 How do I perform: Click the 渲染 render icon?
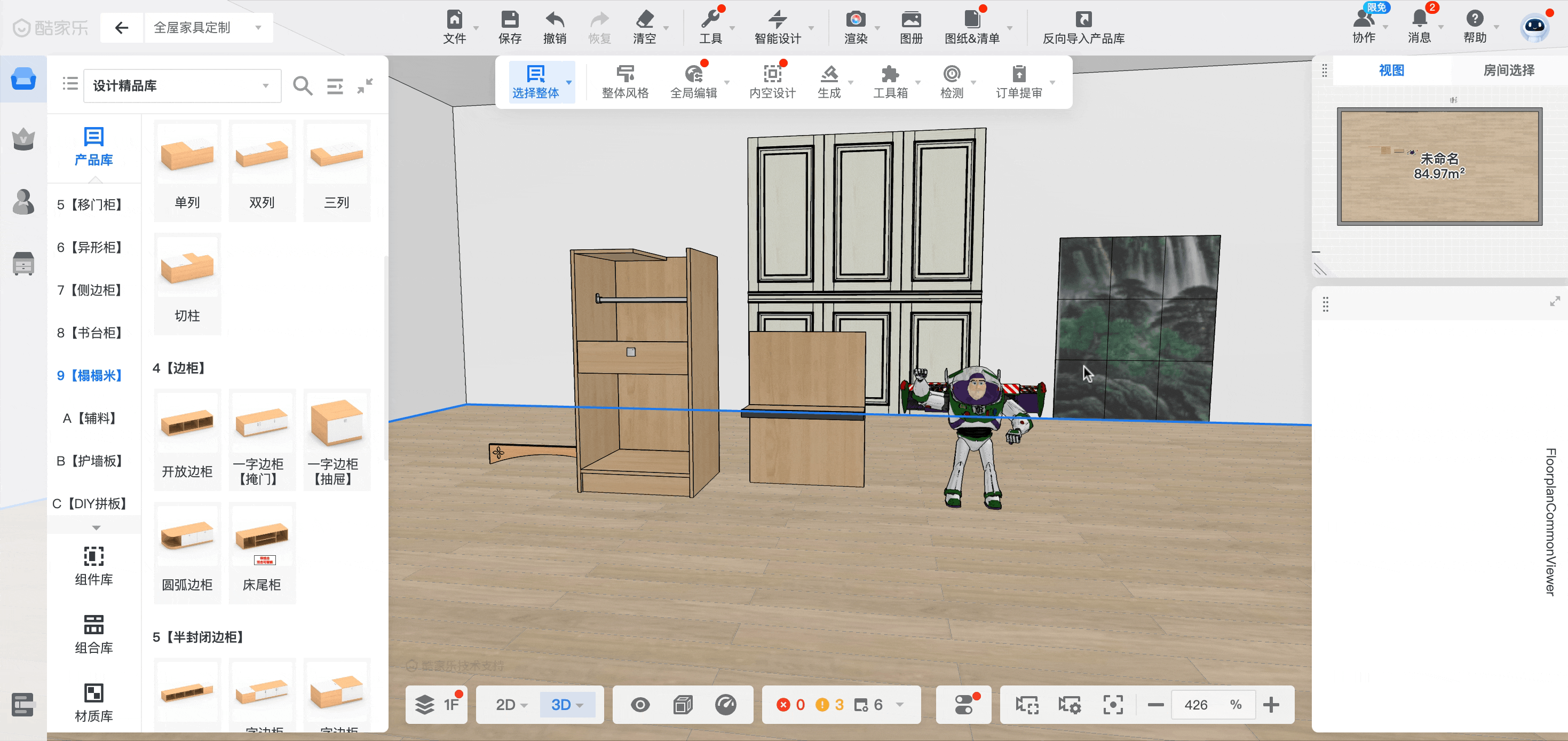[x=855, y=20]
